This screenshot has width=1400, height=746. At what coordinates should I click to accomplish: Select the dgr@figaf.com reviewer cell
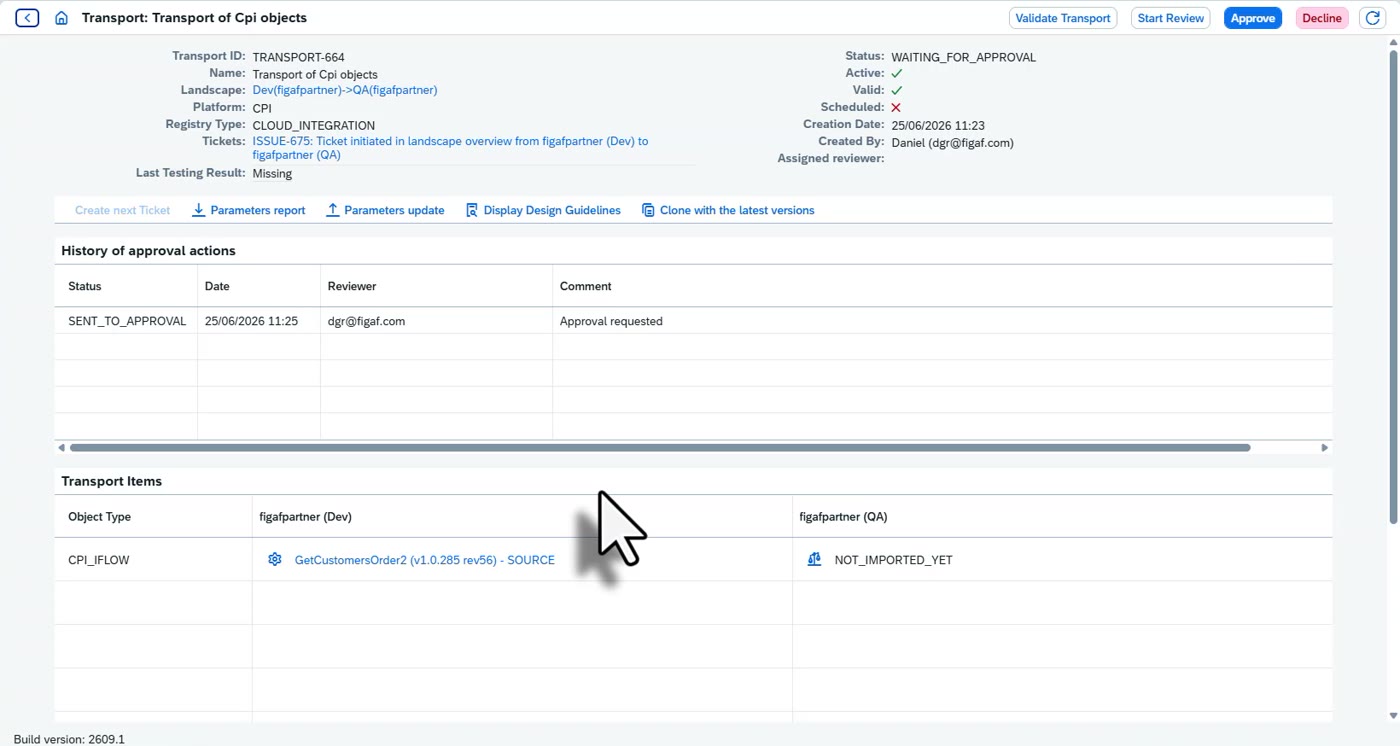click(x=436, y=321)
